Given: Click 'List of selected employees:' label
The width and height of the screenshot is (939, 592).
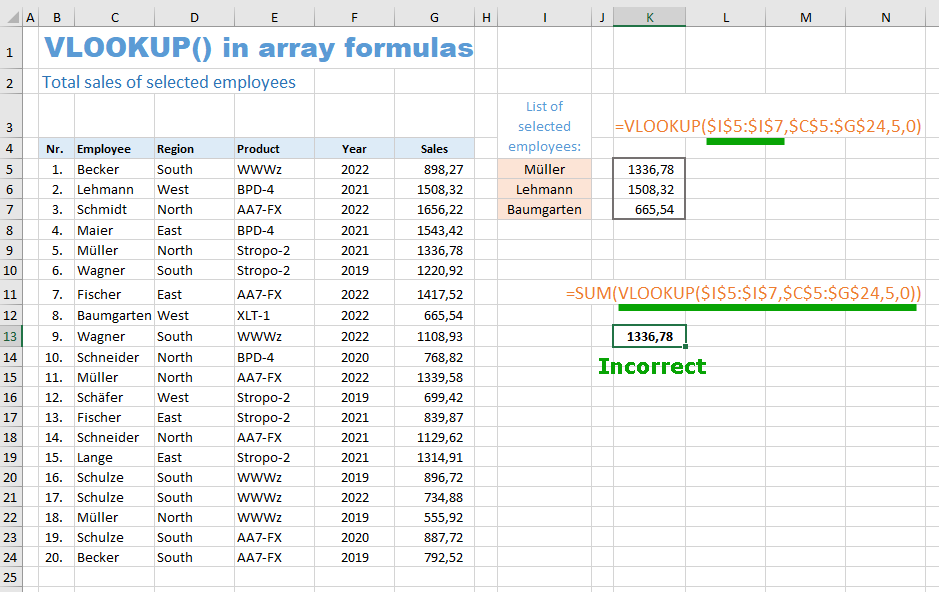Looking at the screenshot, I should 544,126.
